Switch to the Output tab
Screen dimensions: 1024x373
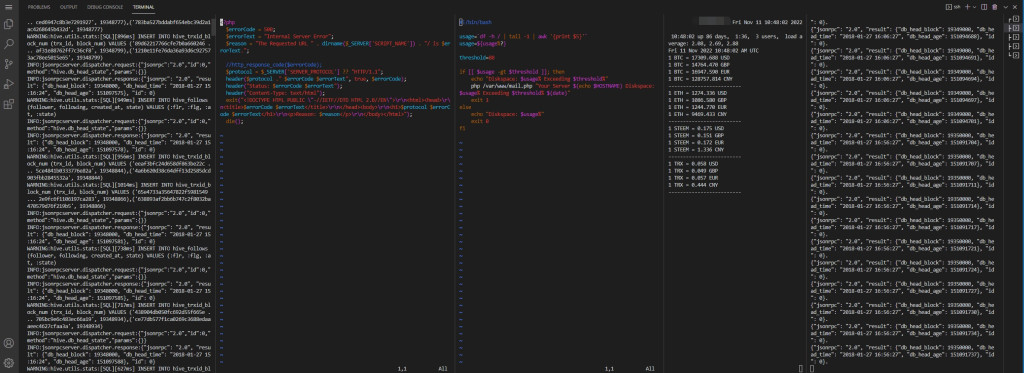[x=69, y=7]
